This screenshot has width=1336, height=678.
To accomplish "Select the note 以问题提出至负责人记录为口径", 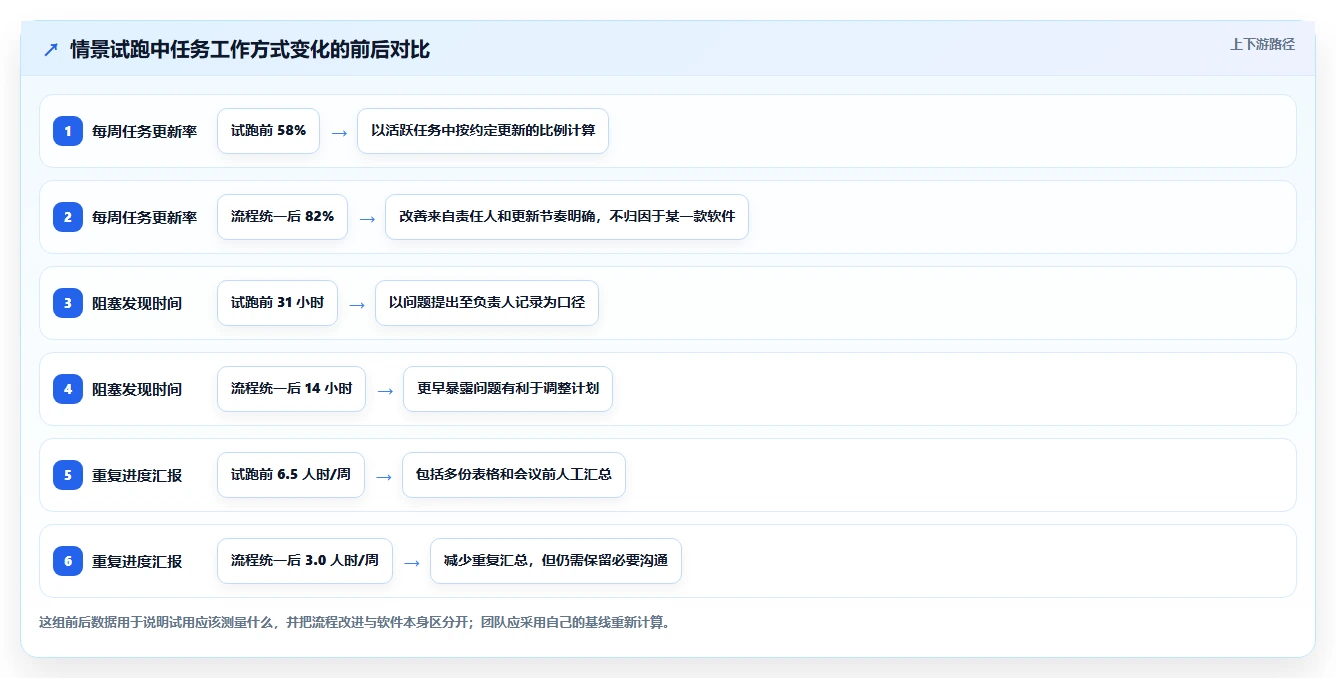I will point(487,303).
